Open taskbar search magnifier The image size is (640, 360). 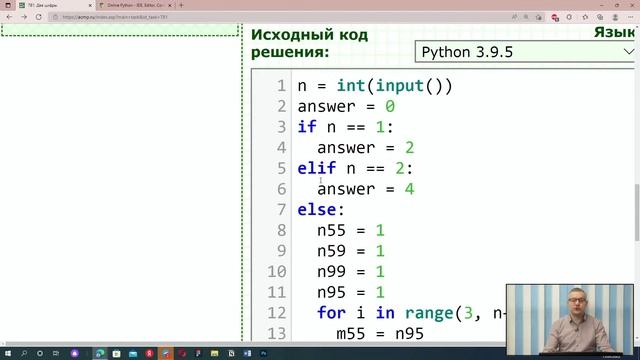pyautogui.click(x=24, y=353)
